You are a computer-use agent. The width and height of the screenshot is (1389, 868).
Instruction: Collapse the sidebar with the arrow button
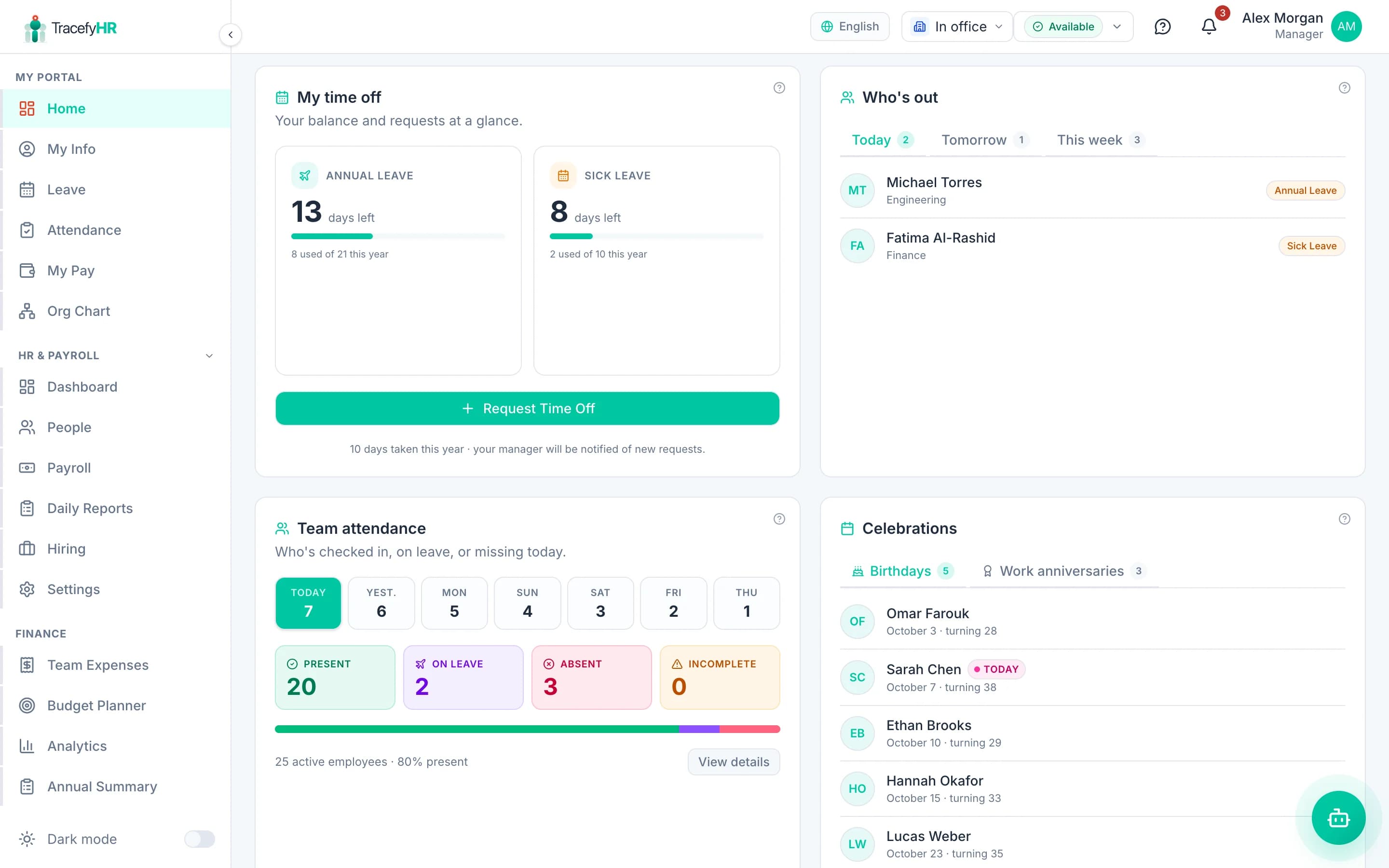(x=230, y=34)
